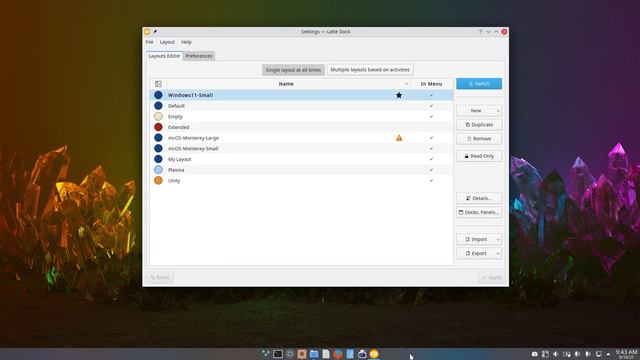Image resolution: width=640 pixels, height=360 pixels.
Task: Toggle the Read Only button
Action: (x=479, y=156)
